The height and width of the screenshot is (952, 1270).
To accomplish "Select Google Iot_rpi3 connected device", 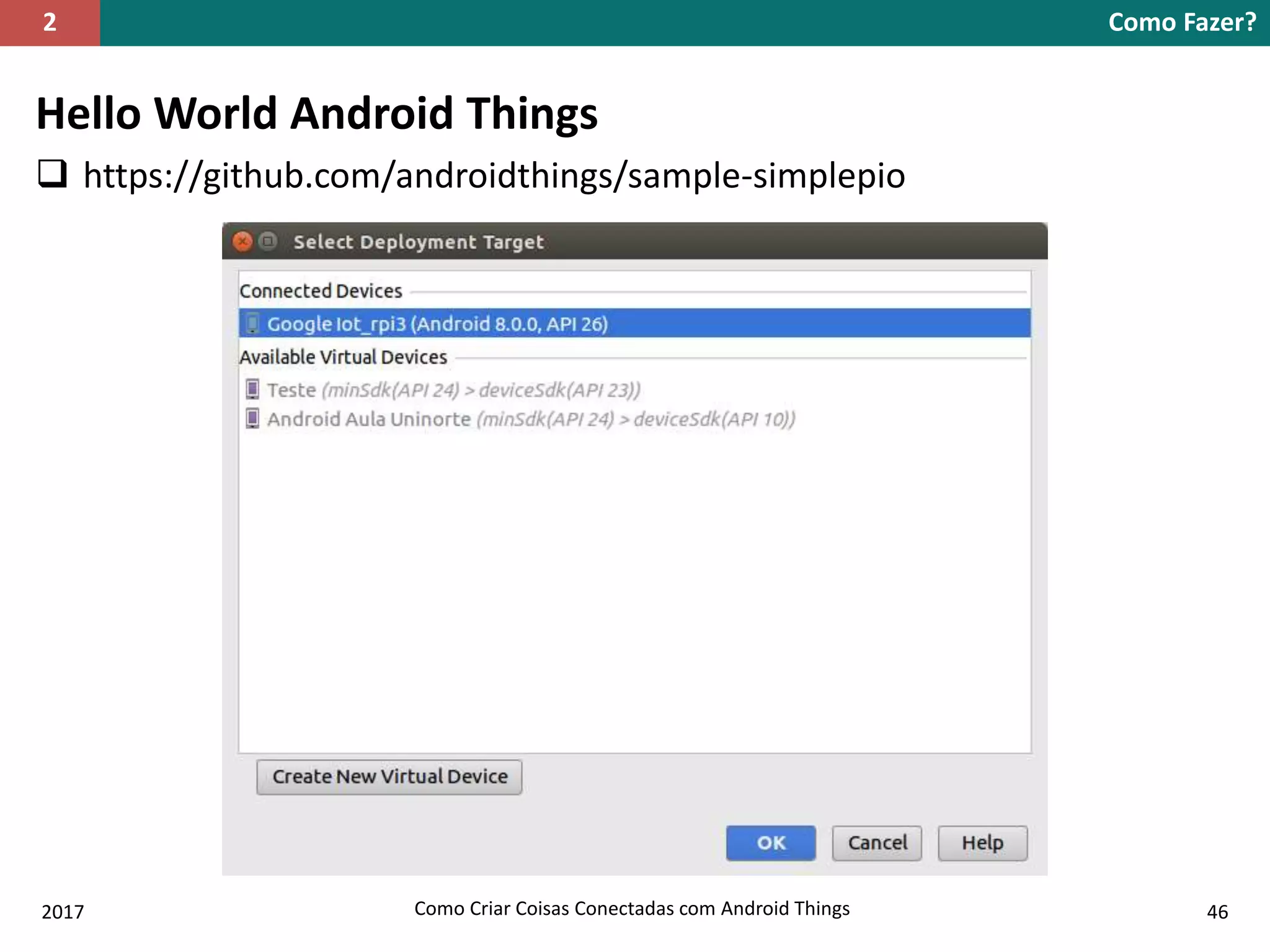I will point(634,324).
